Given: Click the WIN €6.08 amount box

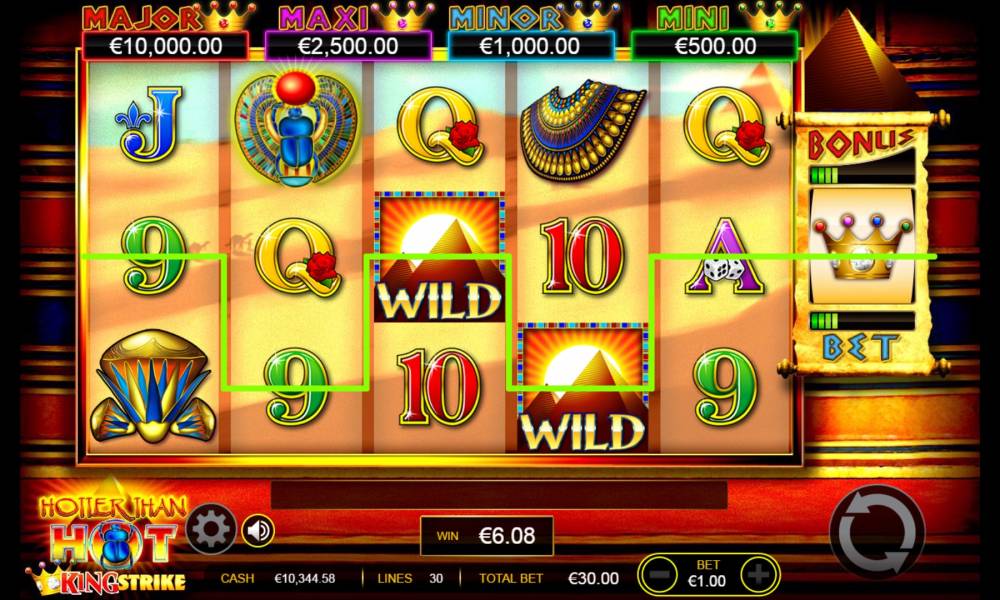Looking at the screenshot, I should point(487,536).
